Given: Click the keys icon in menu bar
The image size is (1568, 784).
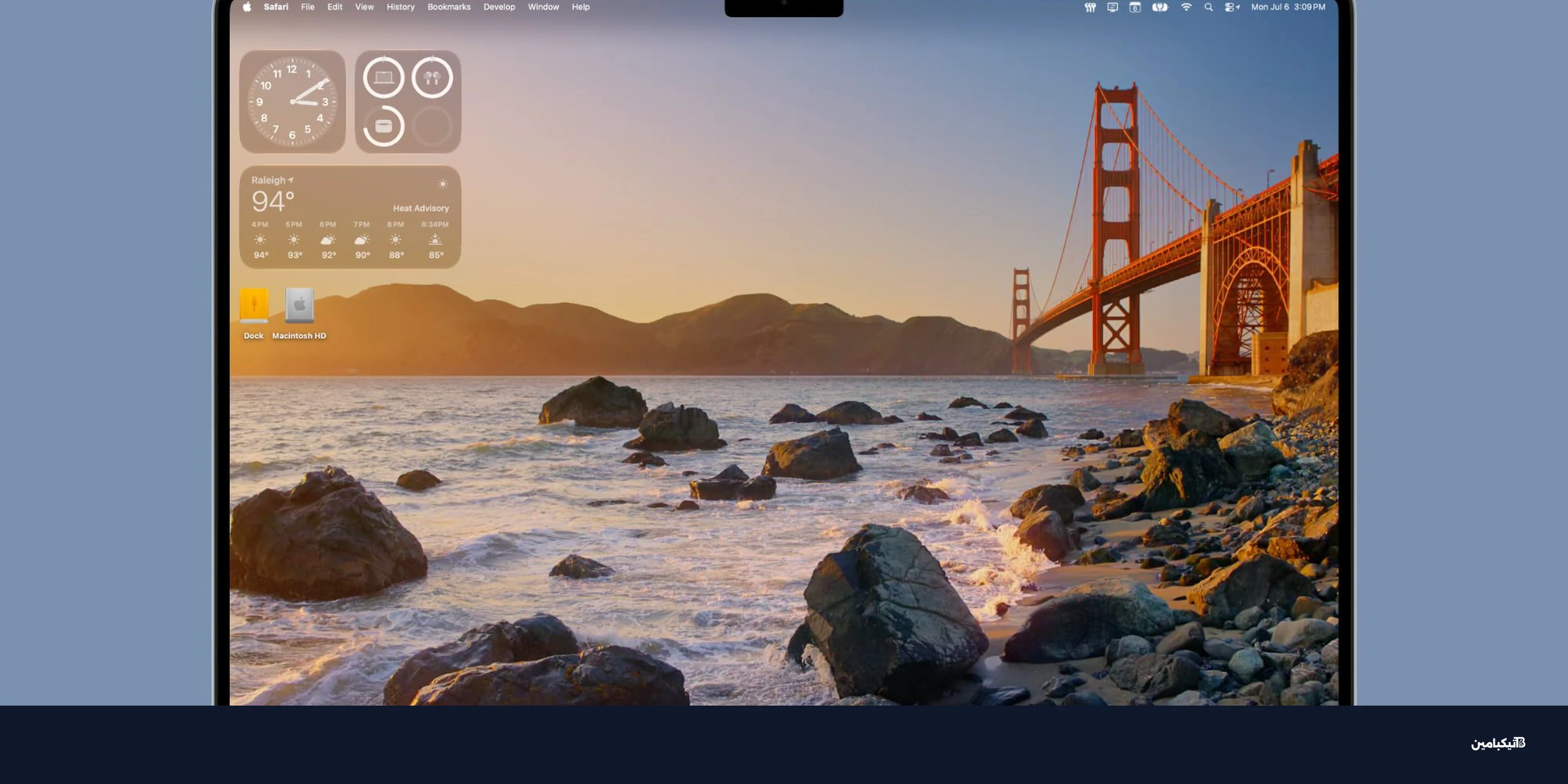Looking at the screenshot, I should (1090, 7).
